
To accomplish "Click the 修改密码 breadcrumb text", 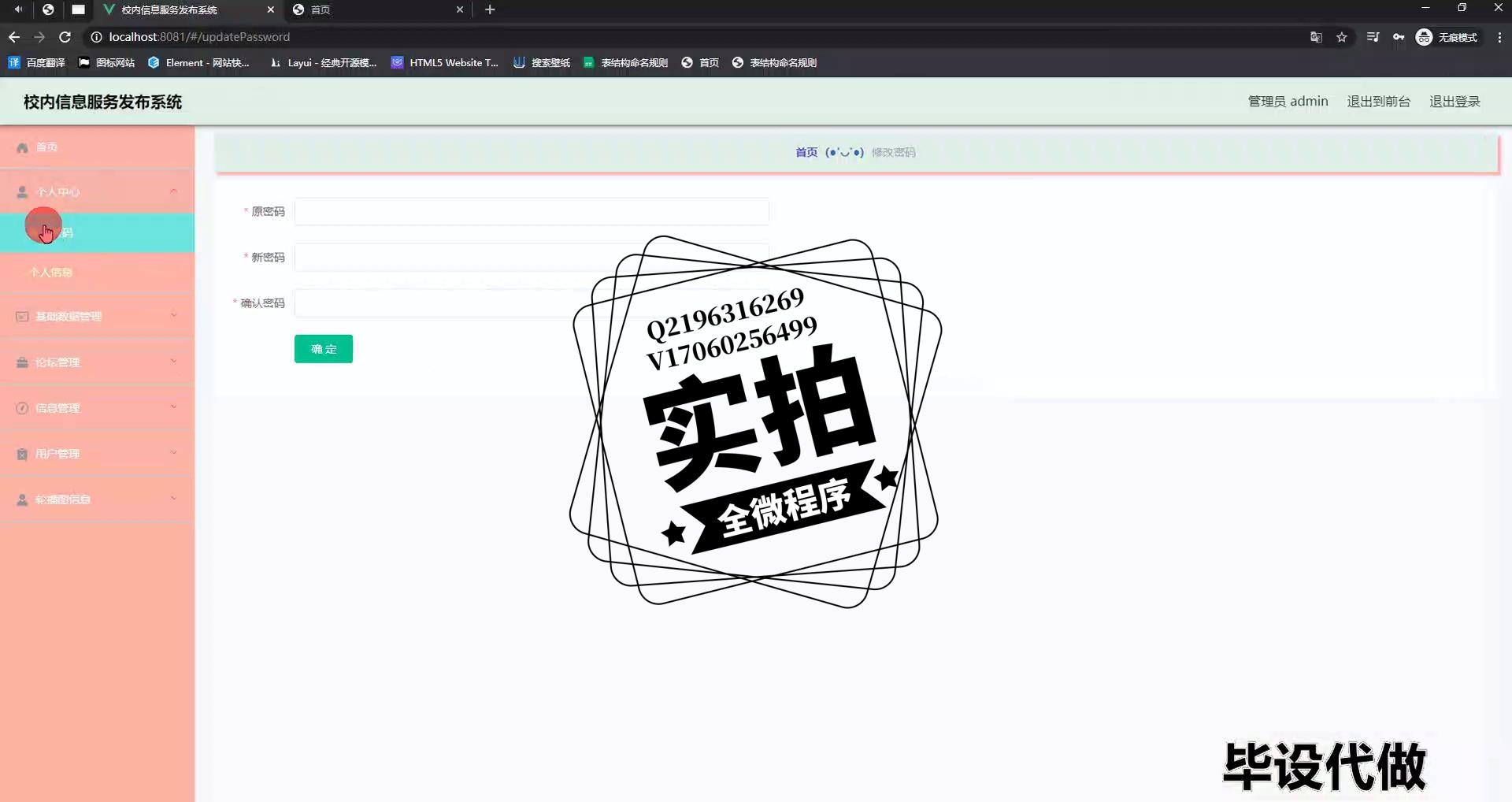I will [893, 152].
